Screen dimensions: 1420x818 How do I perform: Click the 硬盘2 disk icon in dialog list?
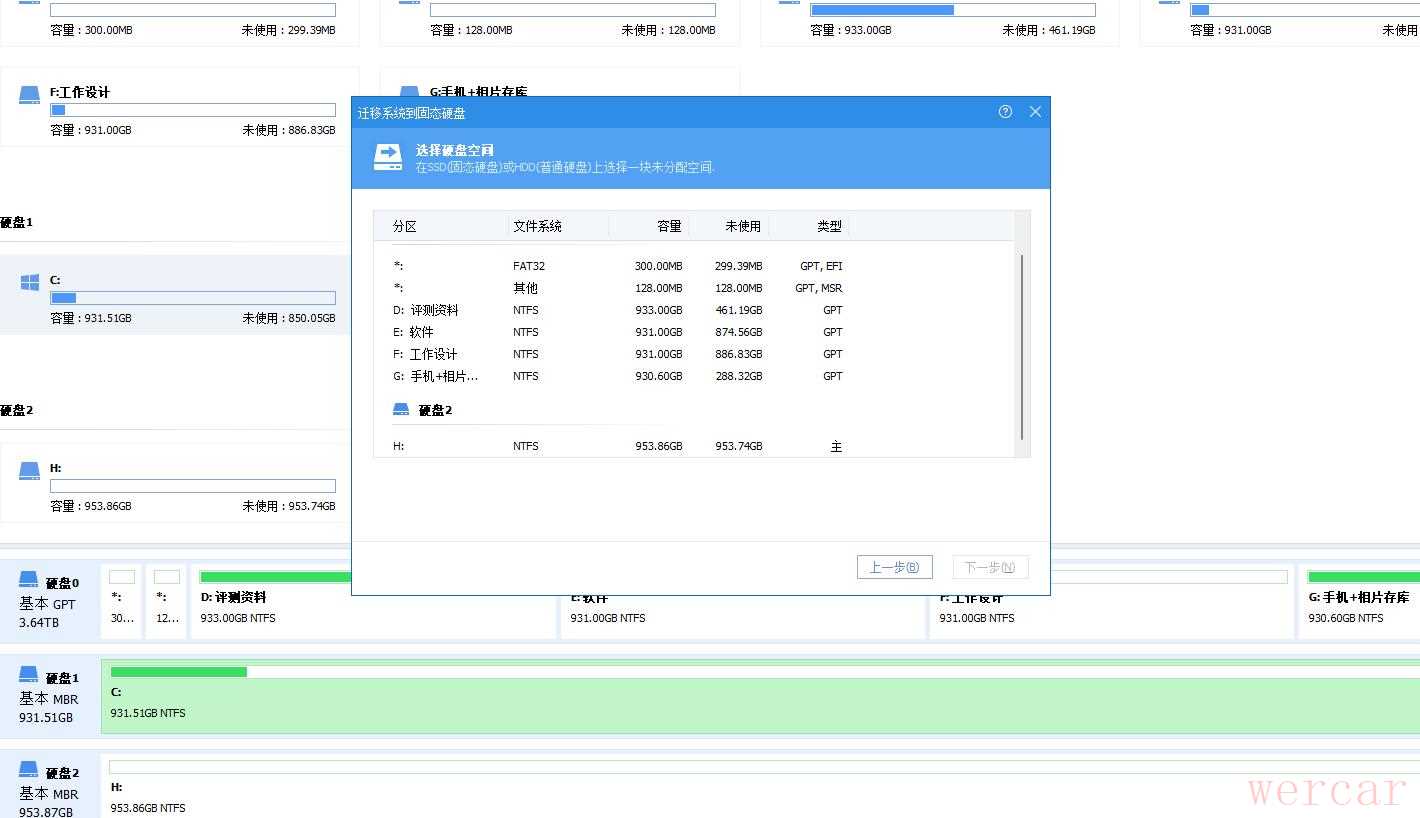401,410
